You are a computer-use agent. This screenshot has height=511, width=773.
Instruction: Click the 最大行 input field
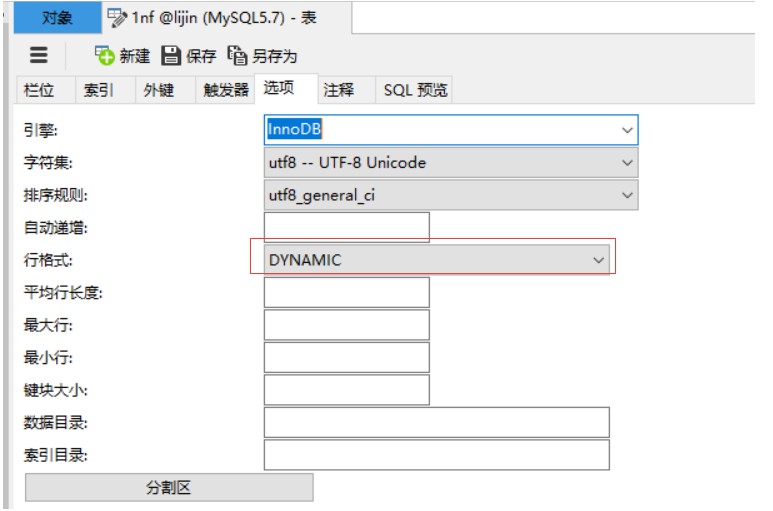pos(347,325)
